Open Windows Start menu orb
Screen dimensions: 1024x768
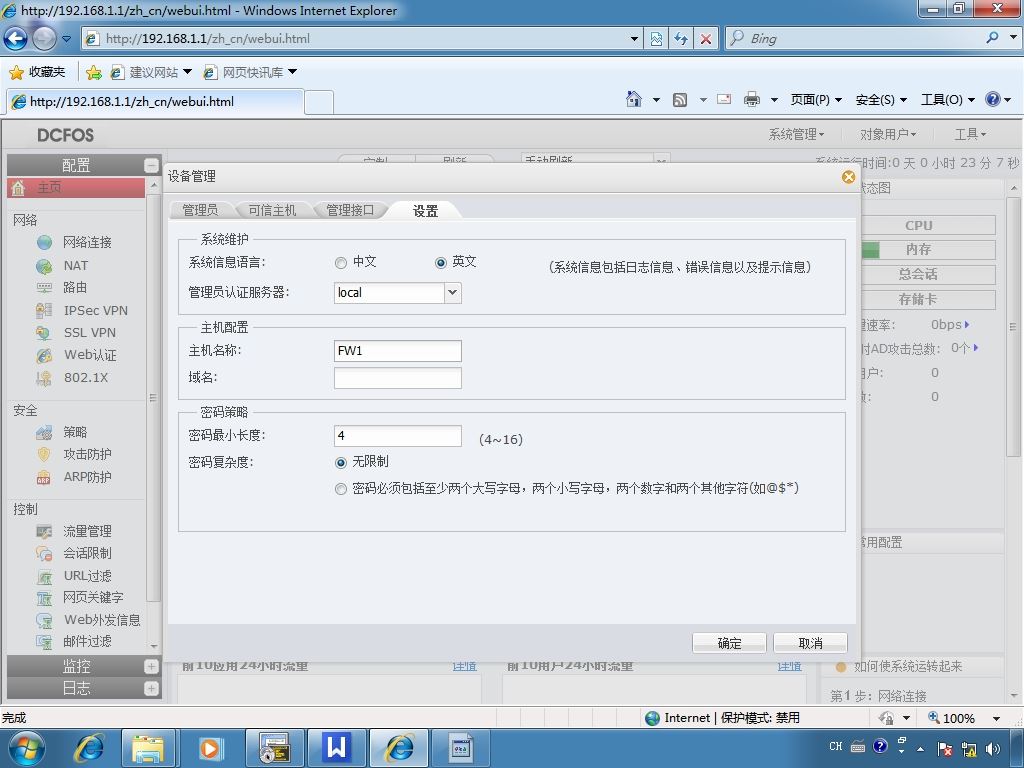[x=25, y=748]
